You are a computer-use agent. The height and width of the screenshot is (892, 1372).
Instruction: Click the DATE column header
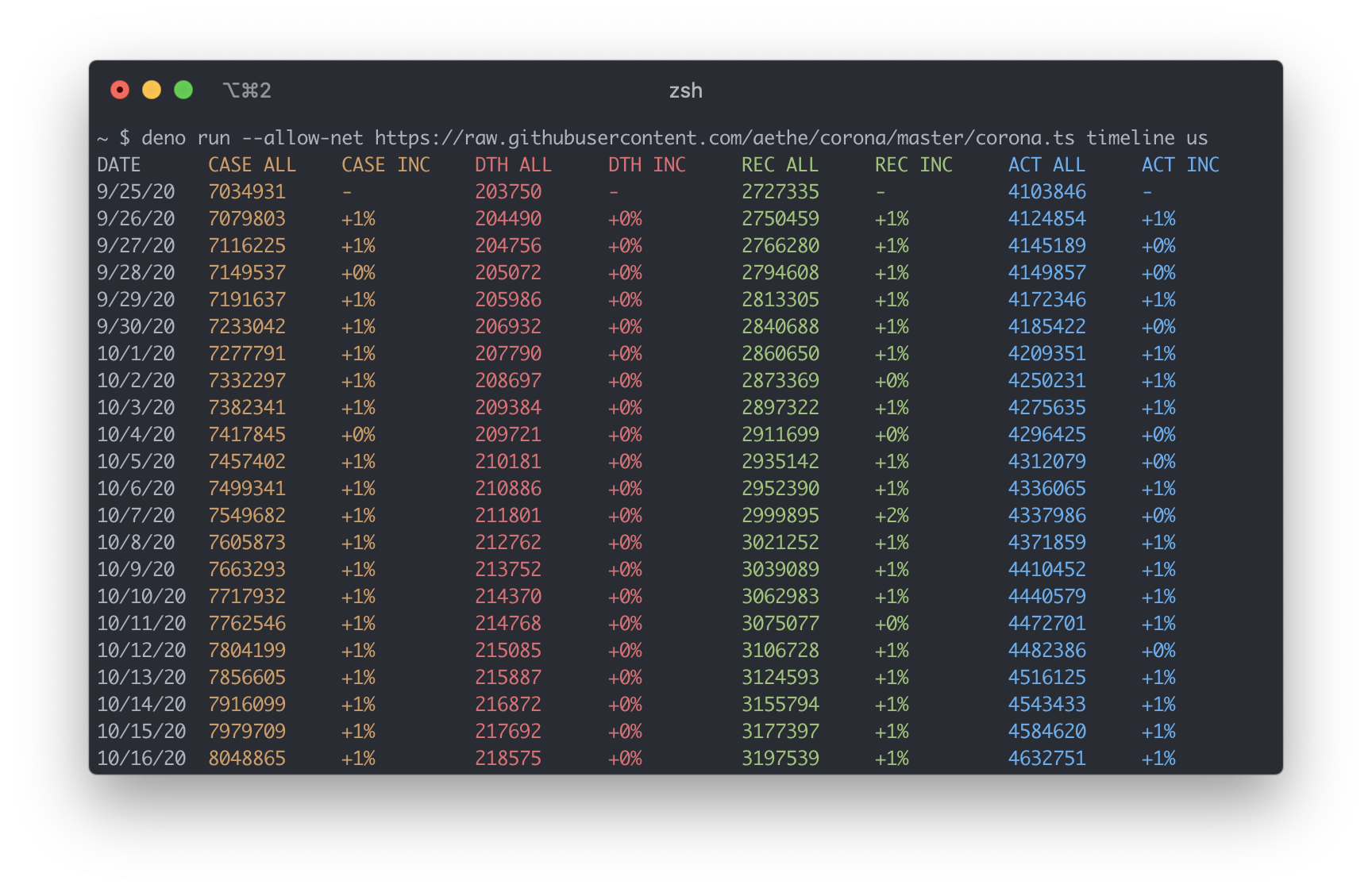point(119,165)
